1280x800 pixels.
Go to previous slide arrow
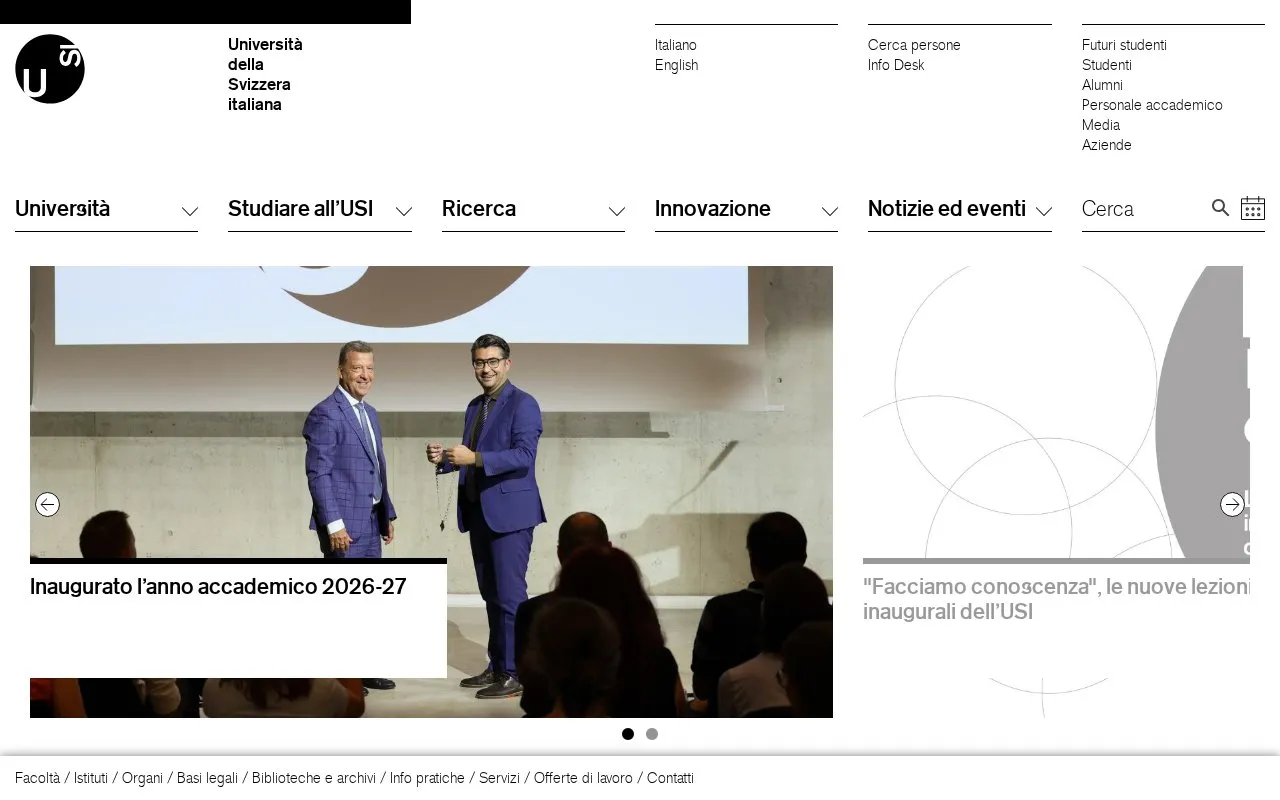coord(47,505)
